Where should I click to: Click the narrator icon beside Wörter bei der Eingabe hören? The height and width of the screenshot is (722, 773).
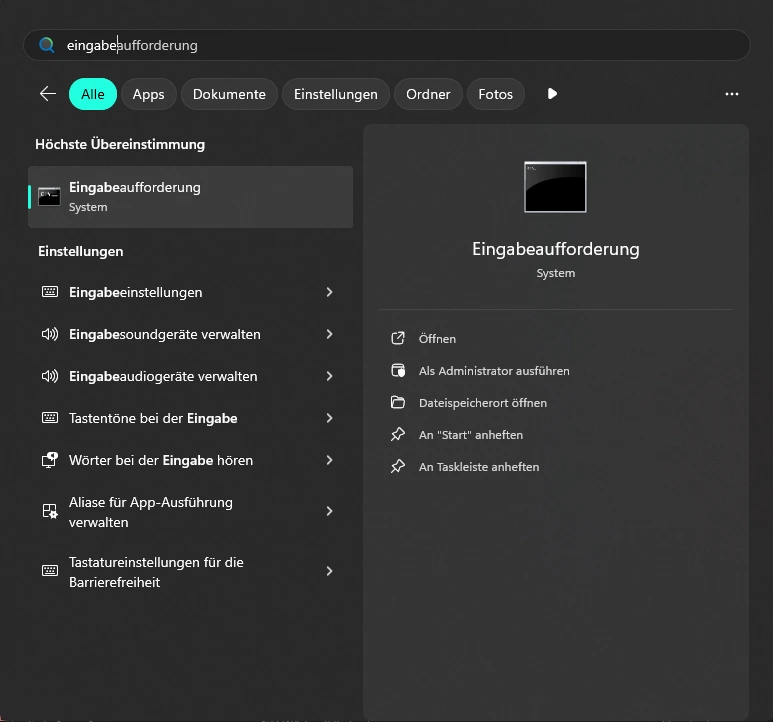(50, 460)
